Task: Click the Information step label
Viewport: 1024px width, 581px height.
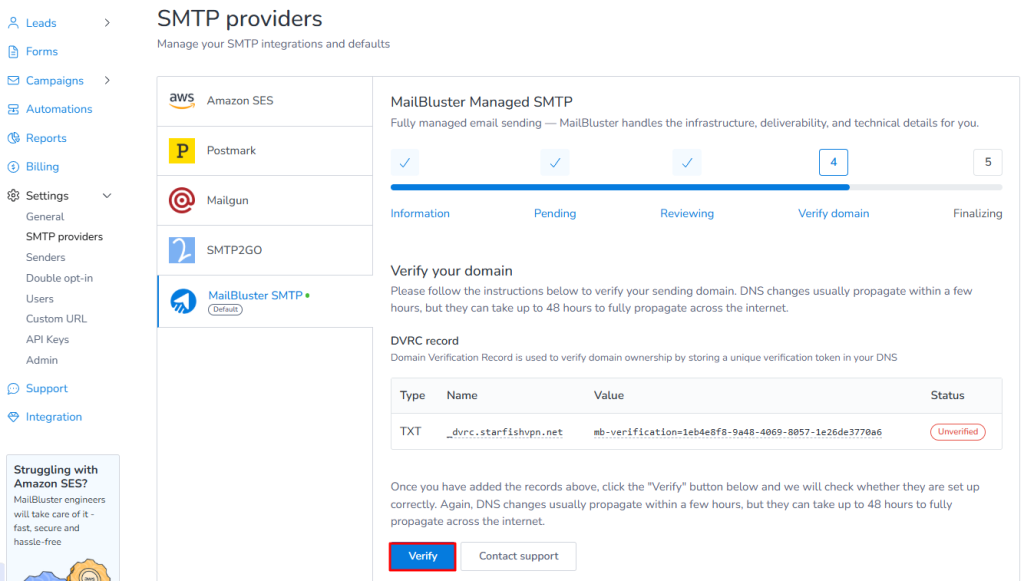Action: click(x=420, y=213)
